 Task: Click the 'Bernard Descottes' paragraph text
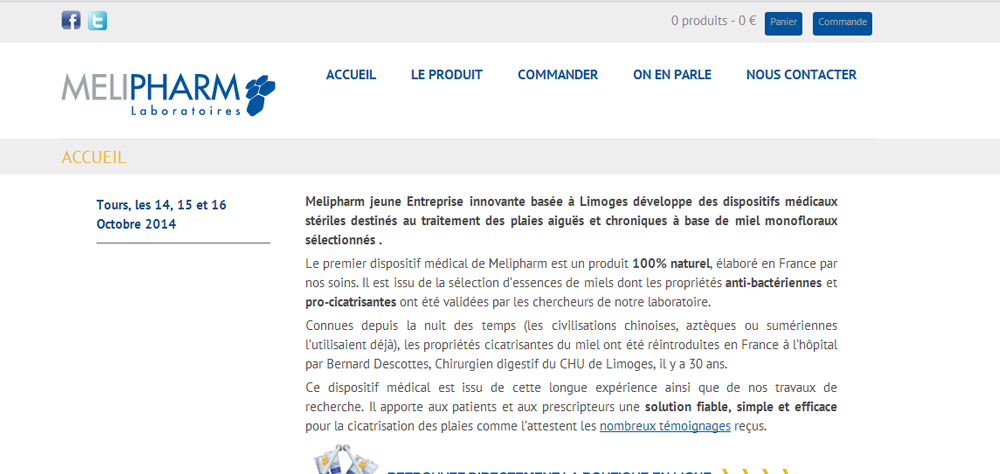[x=571, y=345]
